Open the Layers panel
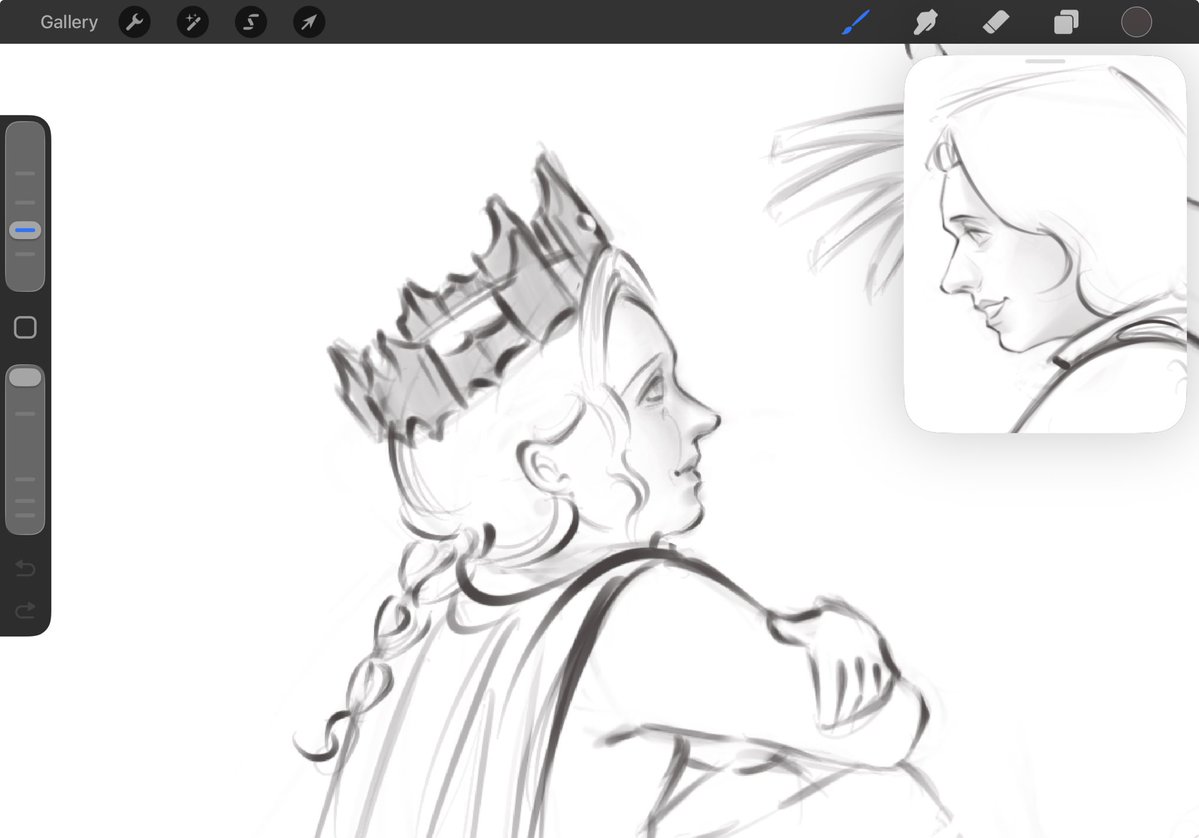This screenshot has height=838, width=1199. (x=1066, y=22)
